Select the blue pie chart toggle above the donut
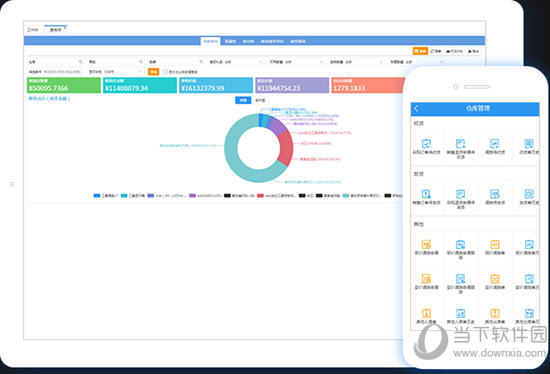The height and width of the screenshot is (374, 550). (x=243, y=100)
